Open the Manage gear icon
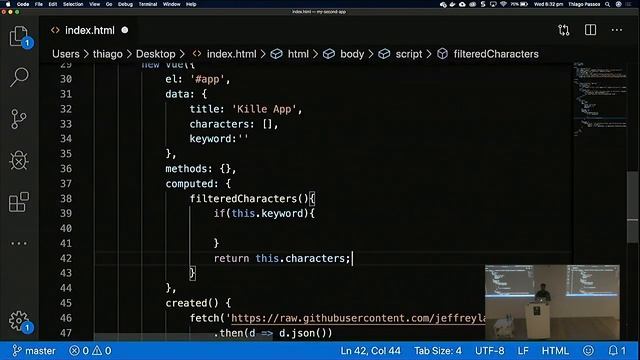Screen dimensions: 640x360 pos(19,321)
